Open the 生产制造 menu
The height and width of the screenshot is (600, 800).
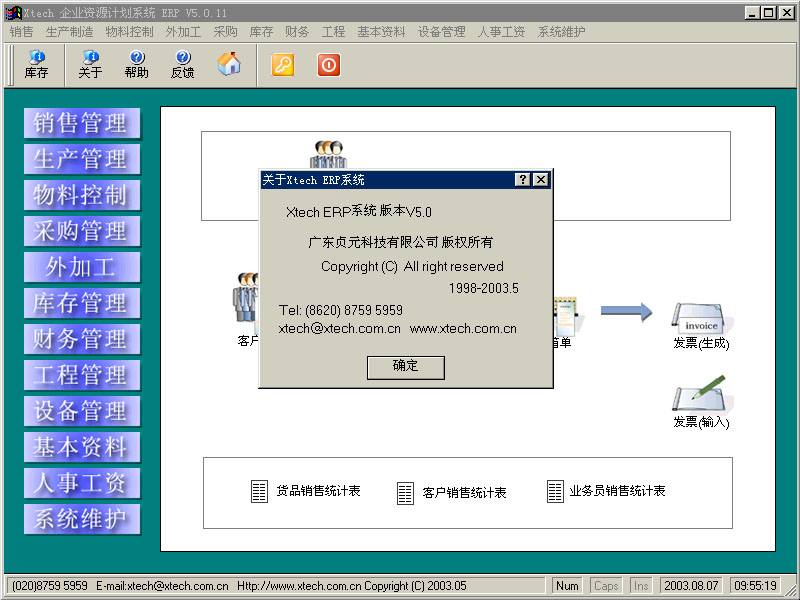click(69, 32)
